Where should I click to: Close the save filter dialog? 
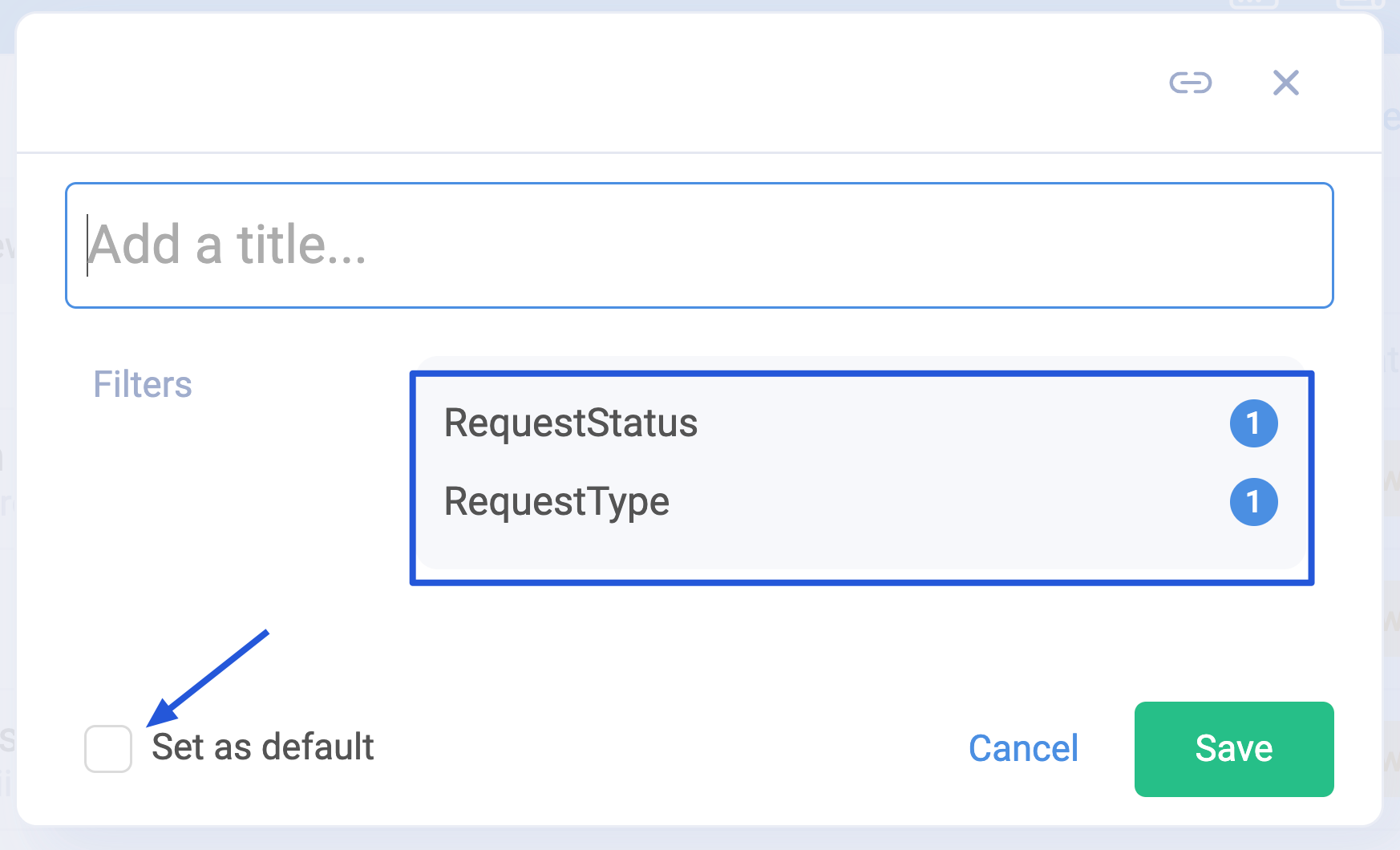pyautogui.click(x=1286, y=83)
